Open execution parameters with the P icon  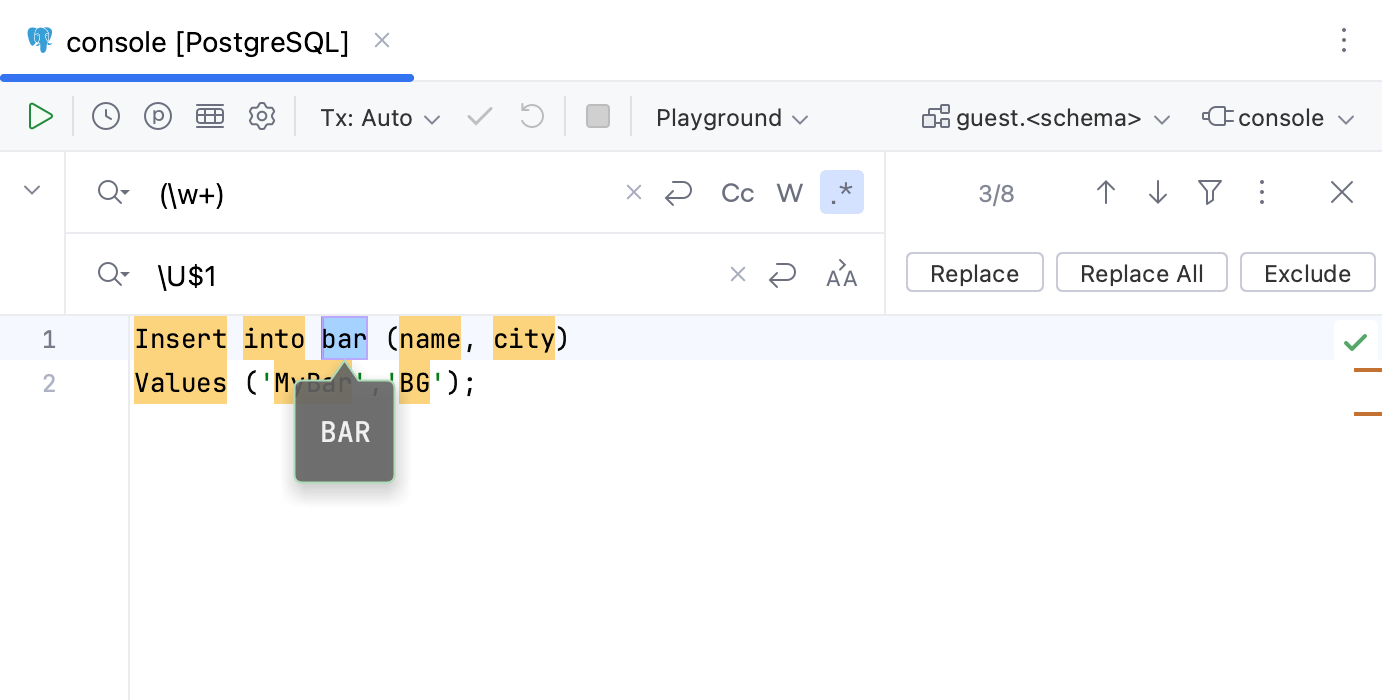[158, 117]
